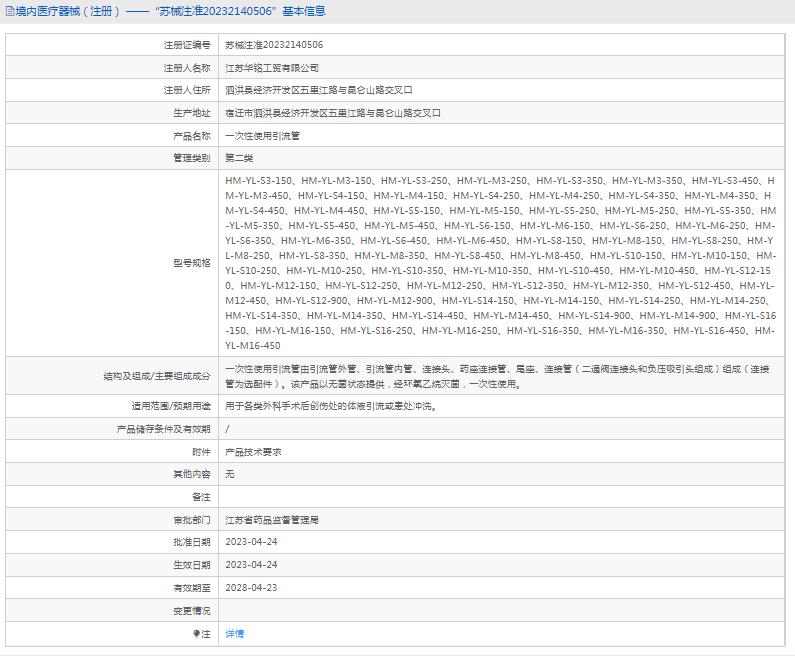Image resolution: width=795 pixels, height=656 pixels.
Task: Open the 详情 details link
Action: coord(234,634)
